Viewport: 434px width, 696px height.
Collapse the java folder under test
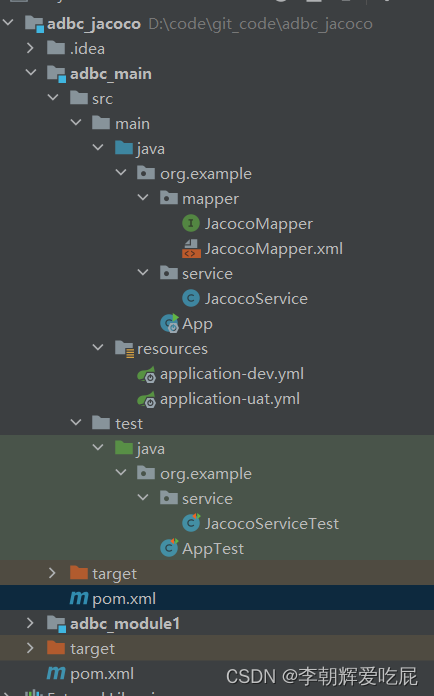click(98, 447)
